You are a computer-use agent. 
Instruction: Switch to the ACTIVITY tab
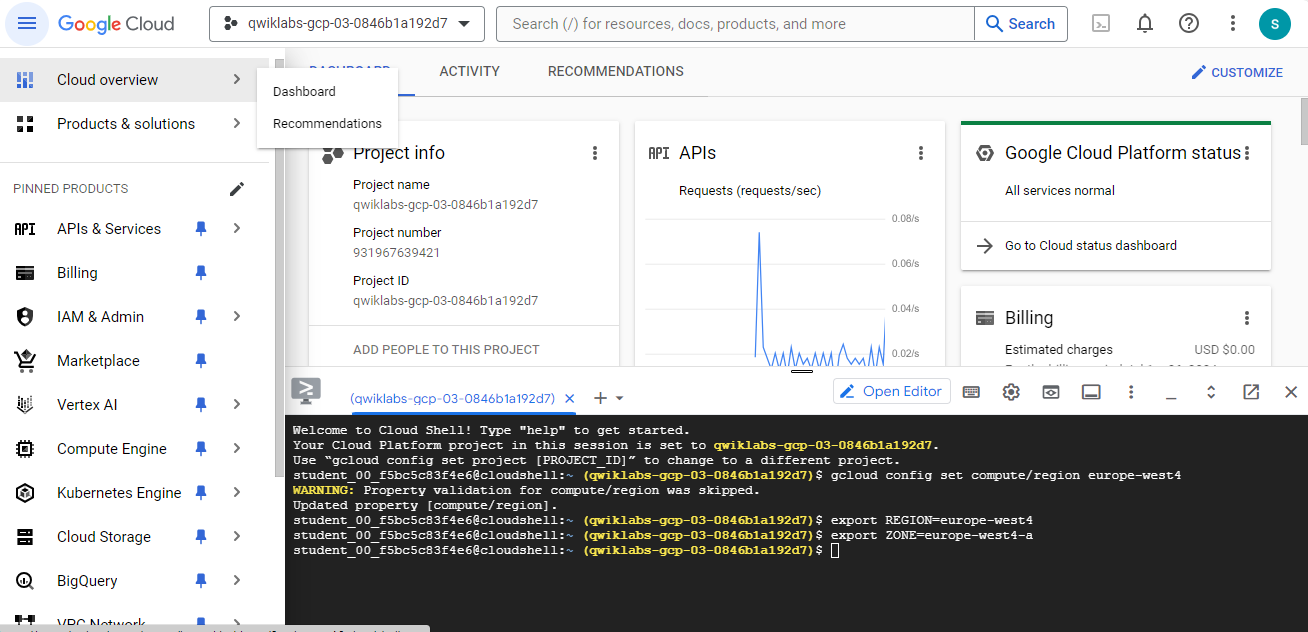point(470,72)
